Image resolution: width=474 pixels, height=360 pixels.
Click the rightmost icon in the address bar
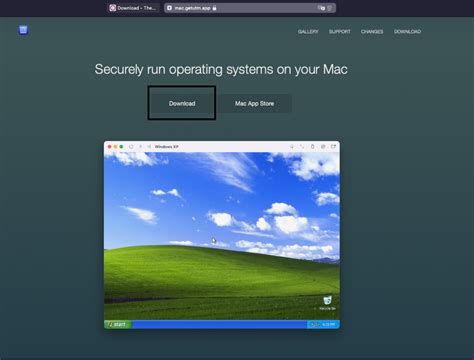coord(330,8)
